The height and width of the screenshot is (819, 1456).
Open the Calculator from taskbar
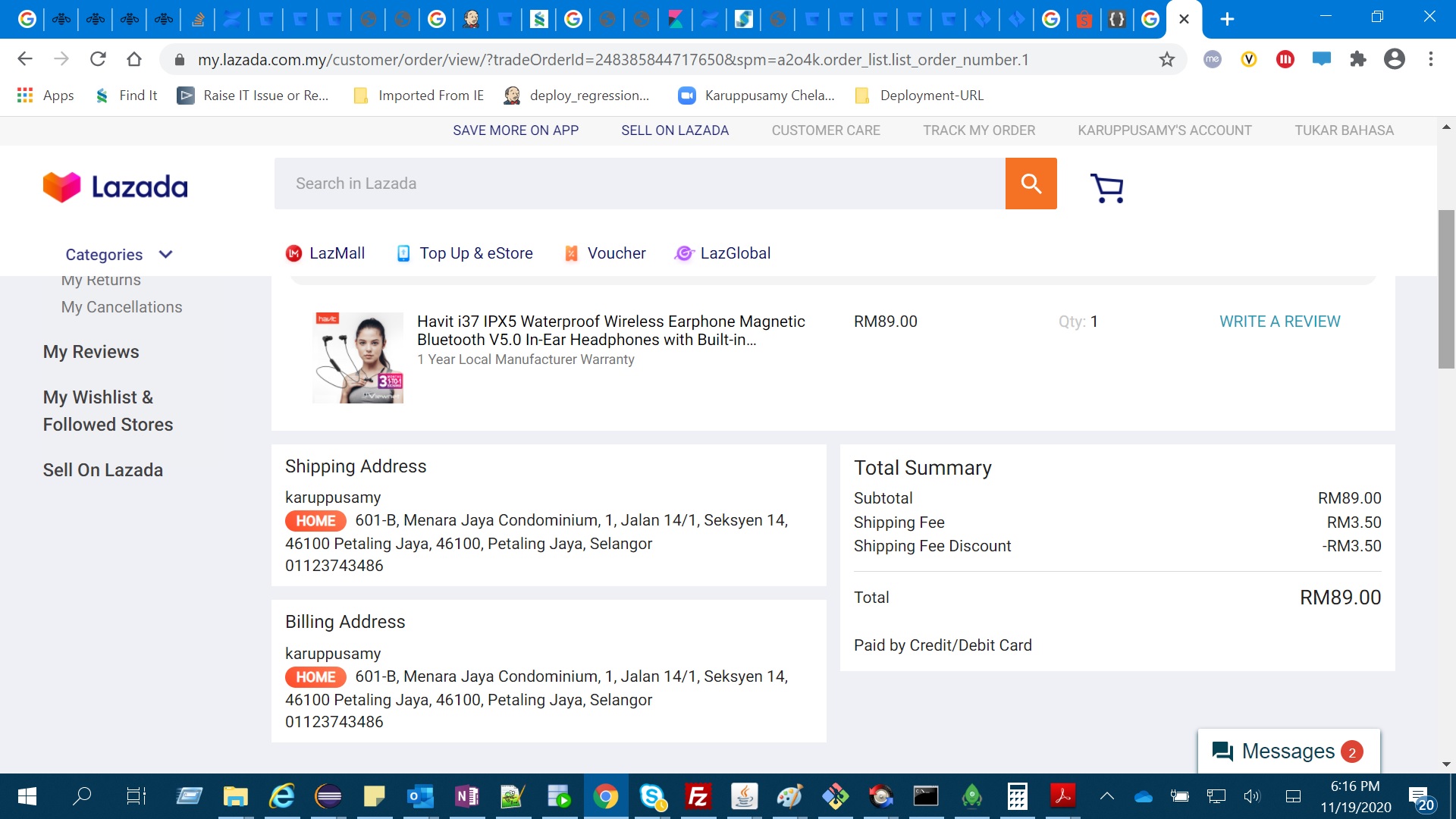tap(1017, 796)
